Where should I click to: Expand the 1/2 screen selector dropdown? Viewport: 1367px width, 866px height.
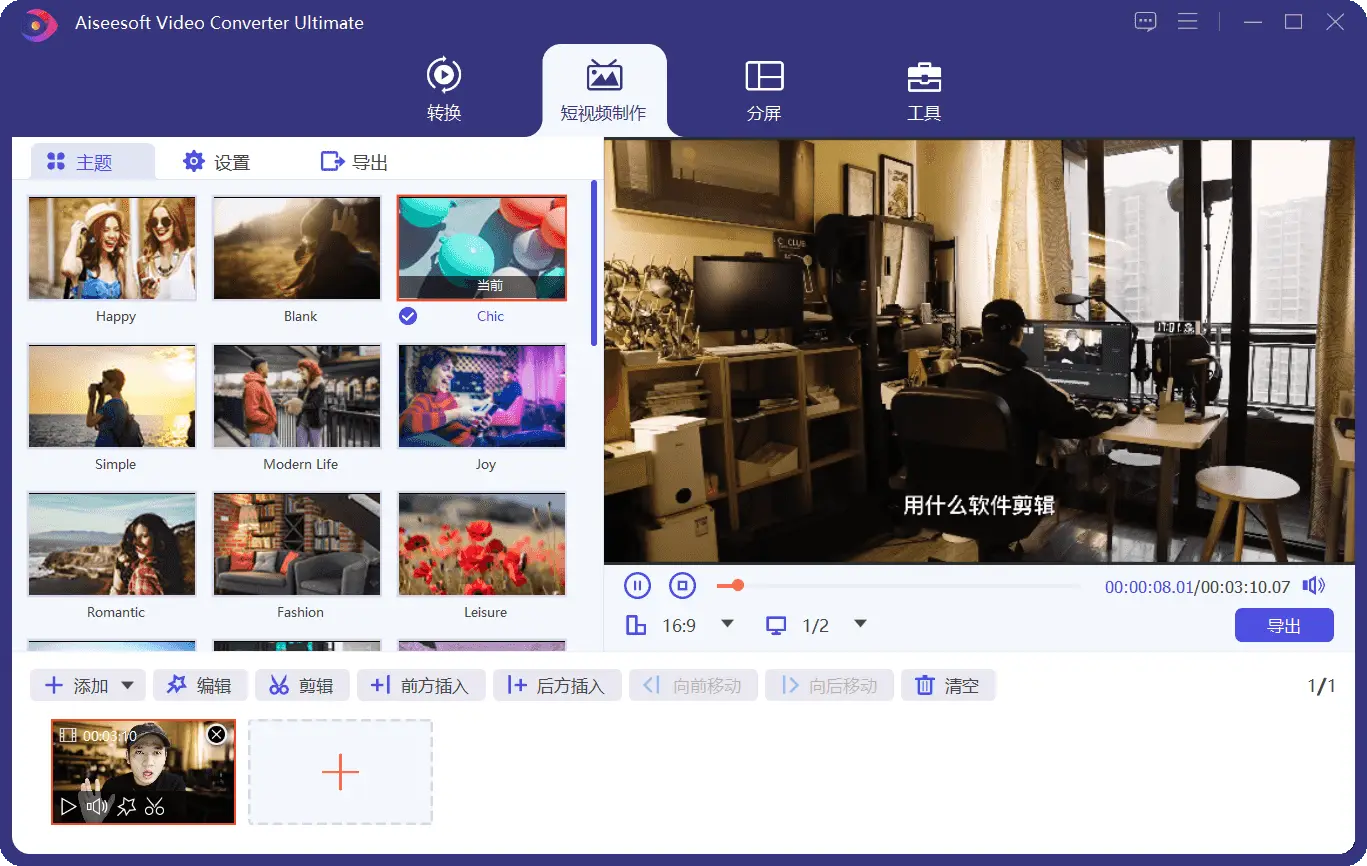(860, 625)
